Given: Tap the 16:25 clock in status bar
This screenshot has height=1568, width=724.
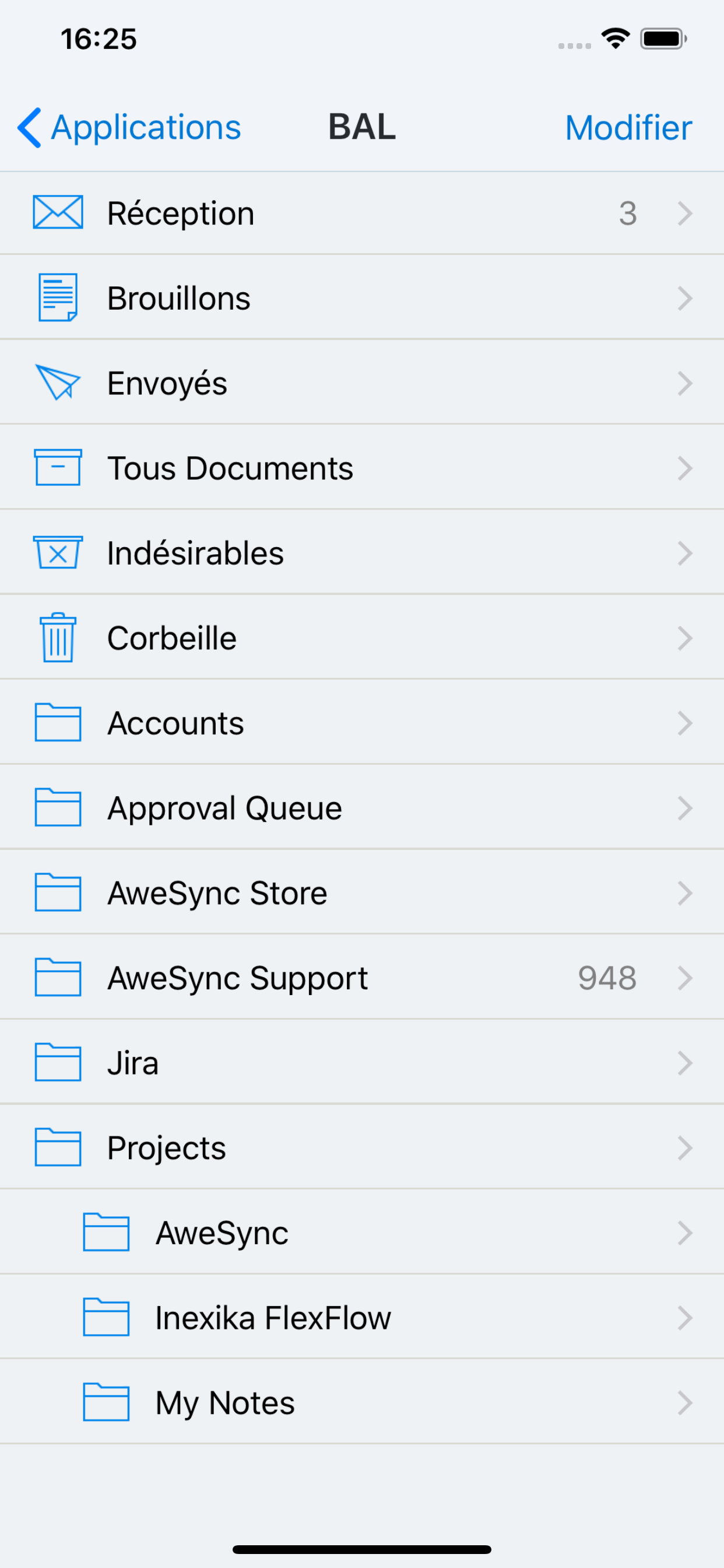Looking at the screenshot, I should click(x=99, y=39).
